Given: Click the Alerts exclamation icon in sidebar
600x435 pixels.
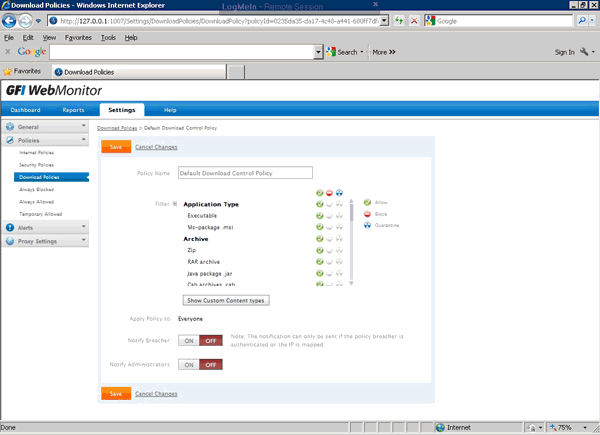Looking at the screenshot, I should point(10,227).
